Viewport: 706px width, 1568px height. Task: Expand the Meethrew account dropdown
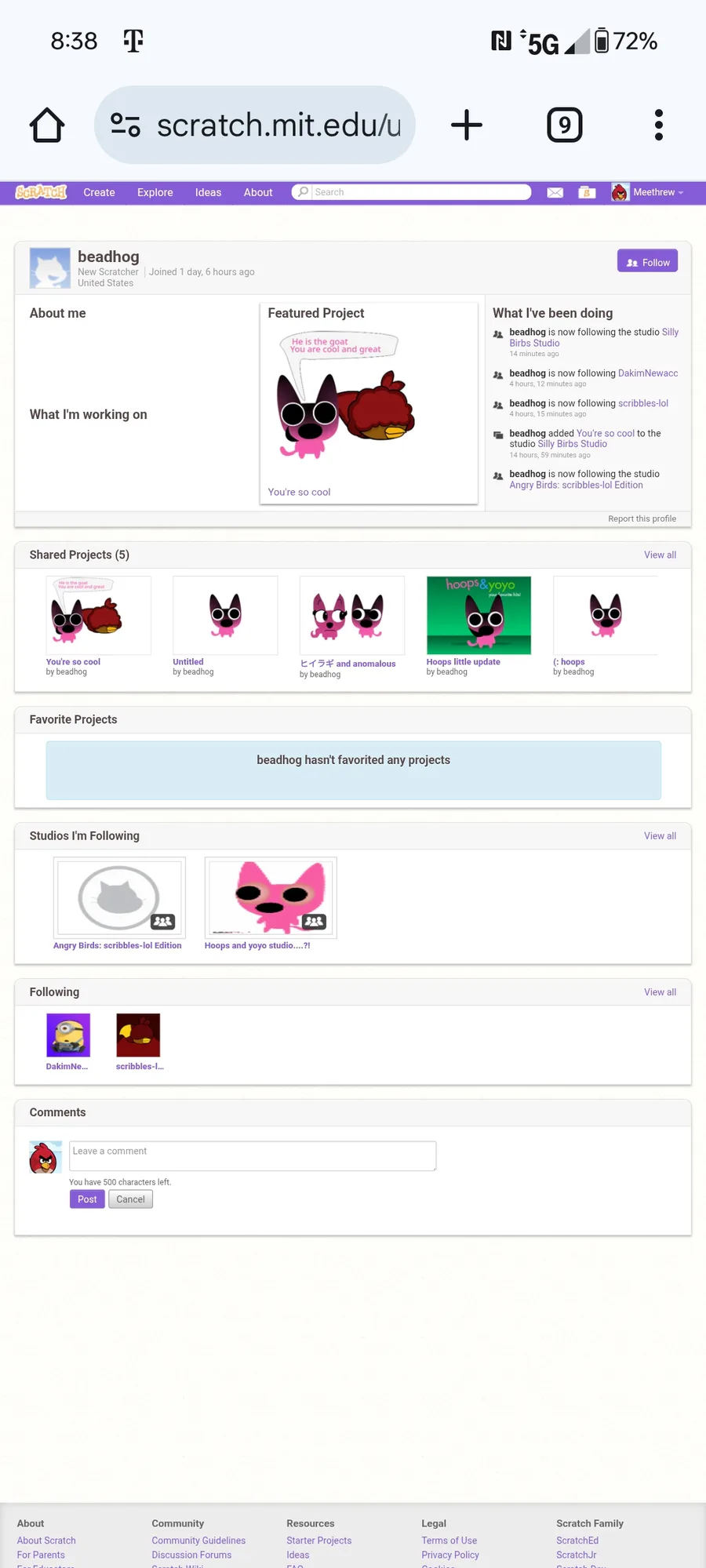(x=648, y=192)
